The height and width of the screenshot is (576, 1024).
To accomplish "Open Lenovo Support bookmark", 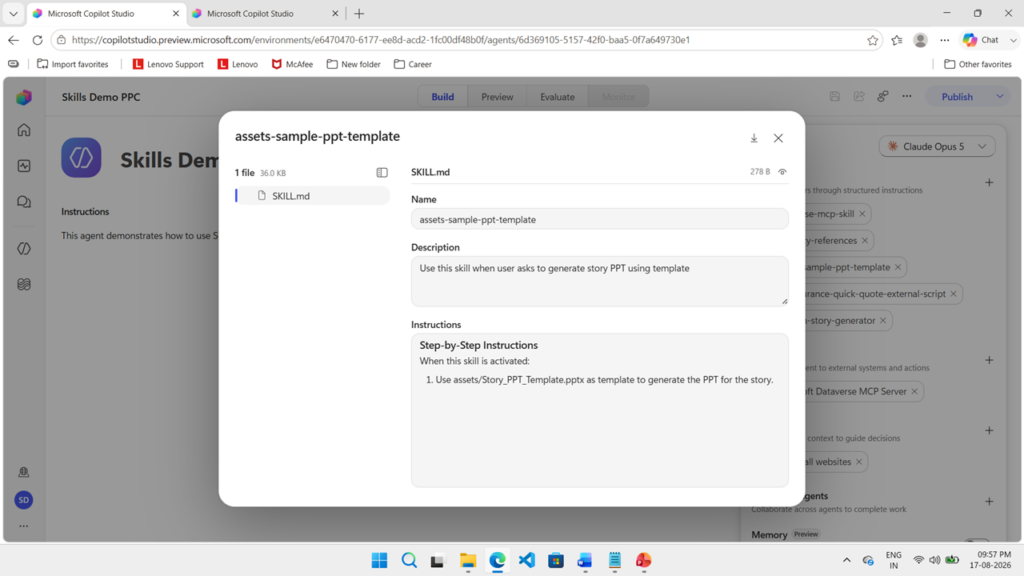I will (168, 64).
